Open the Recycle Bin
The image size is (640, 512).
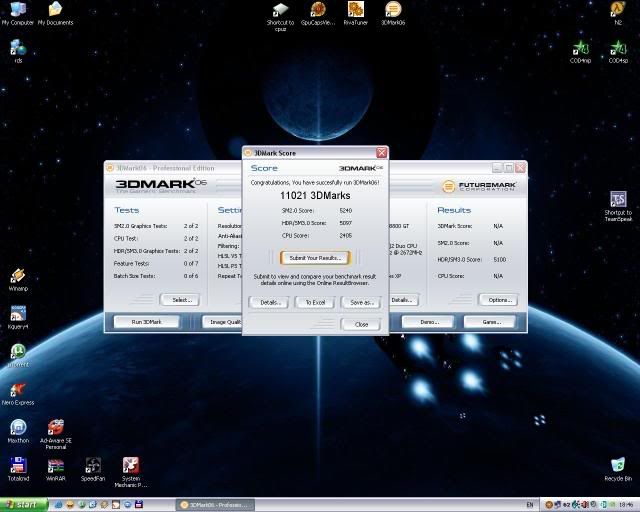618,465
